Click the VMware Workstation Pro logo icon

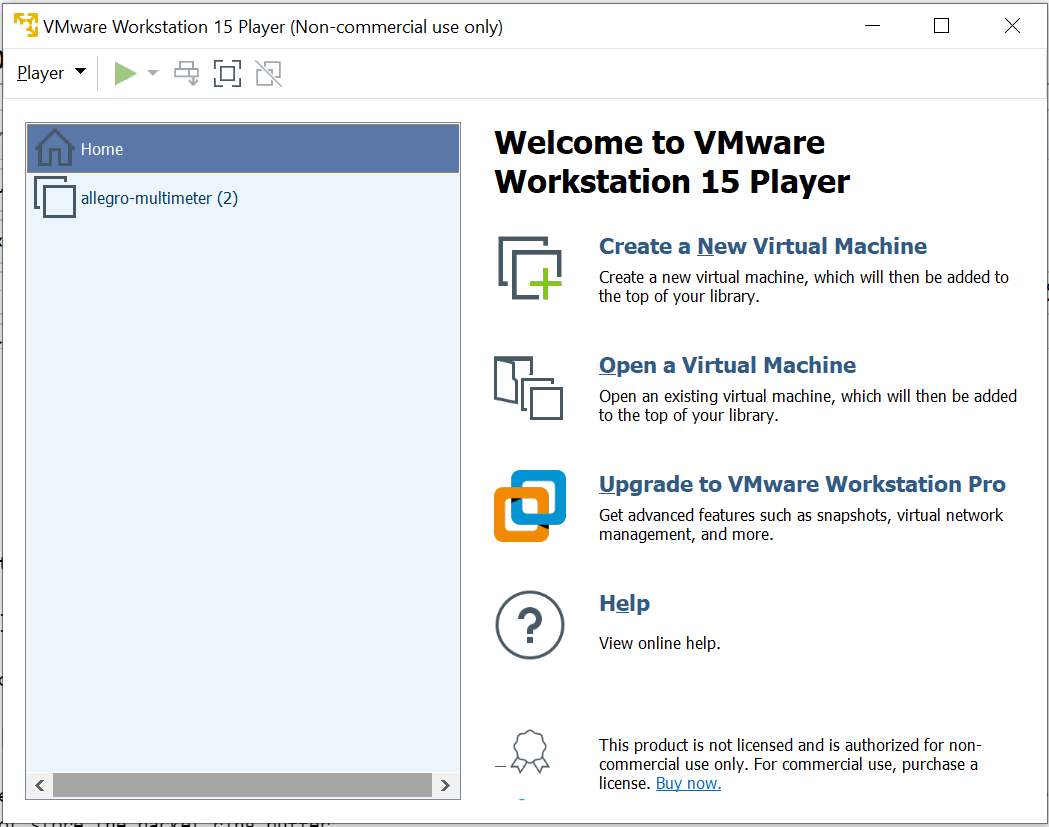[x=530, y=506]
